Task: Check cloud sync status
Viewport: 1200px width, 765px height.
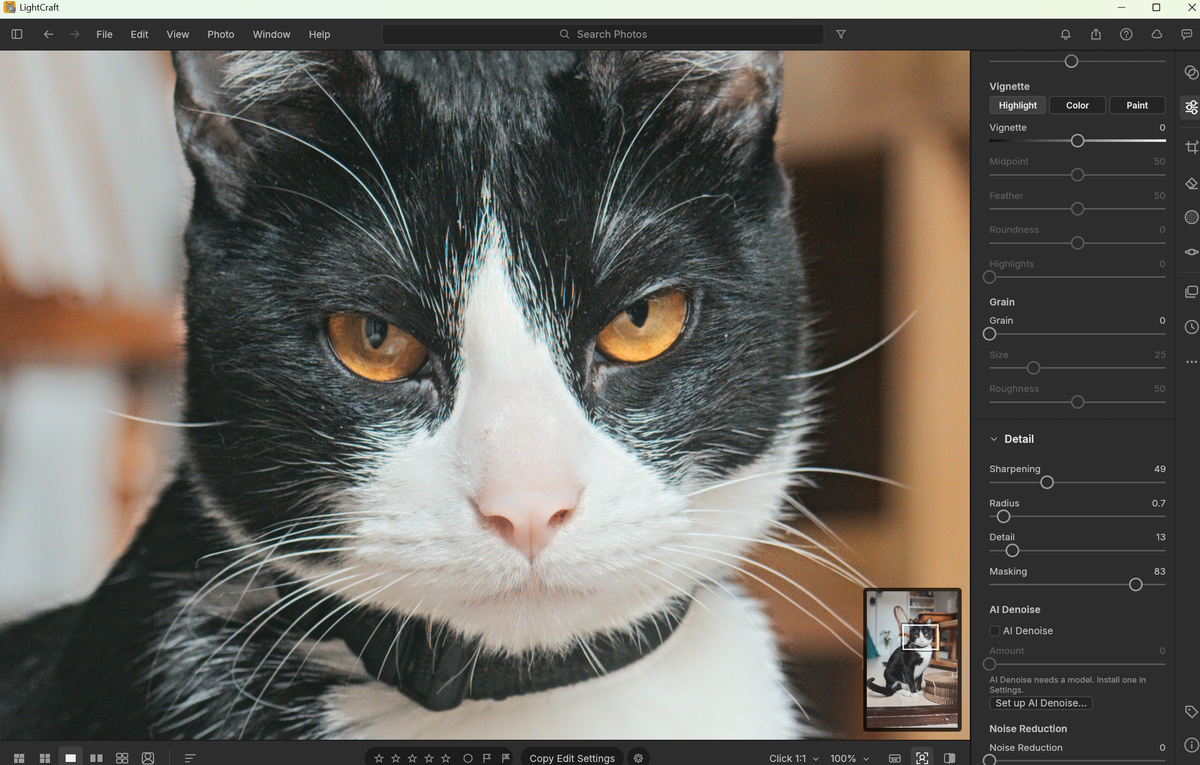Action: click(x=1157, y=34)
